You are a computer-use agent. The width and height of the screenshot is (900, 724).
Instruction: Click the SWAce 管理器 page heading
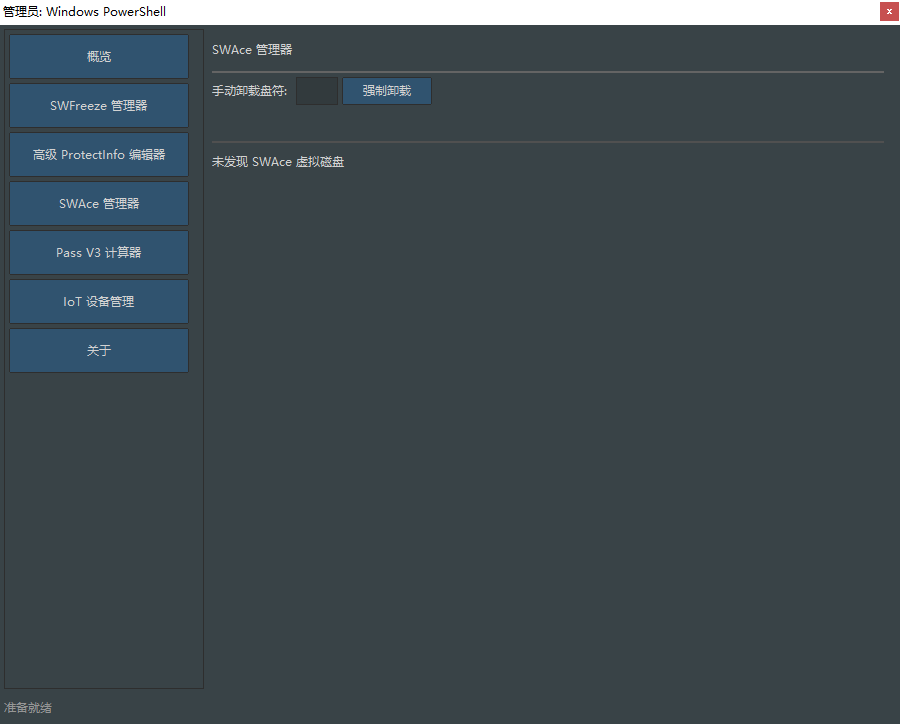[x=252, y=50]
